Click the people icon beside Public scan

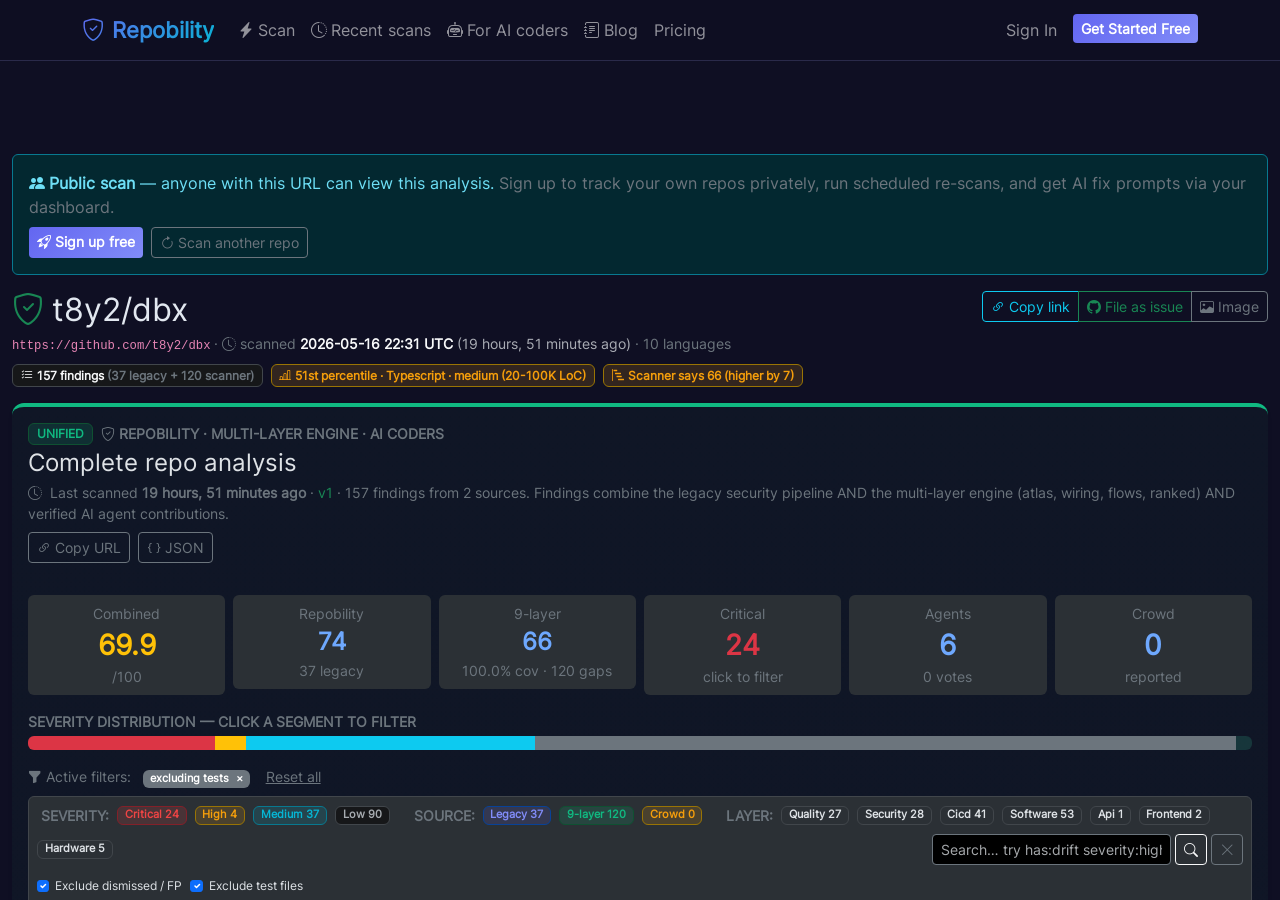[37, 183]
